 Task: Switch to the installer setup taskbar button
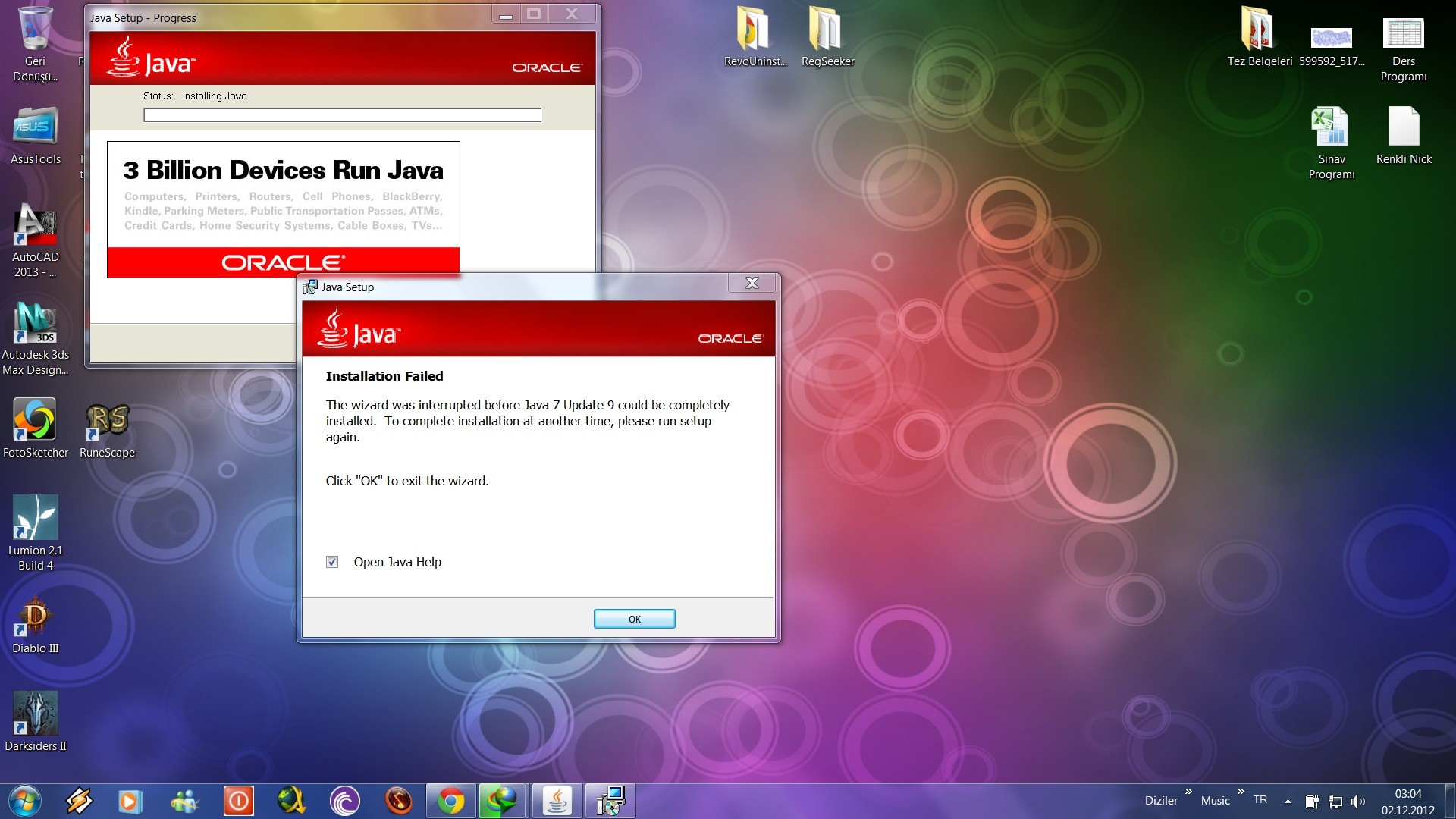(610, 802)
